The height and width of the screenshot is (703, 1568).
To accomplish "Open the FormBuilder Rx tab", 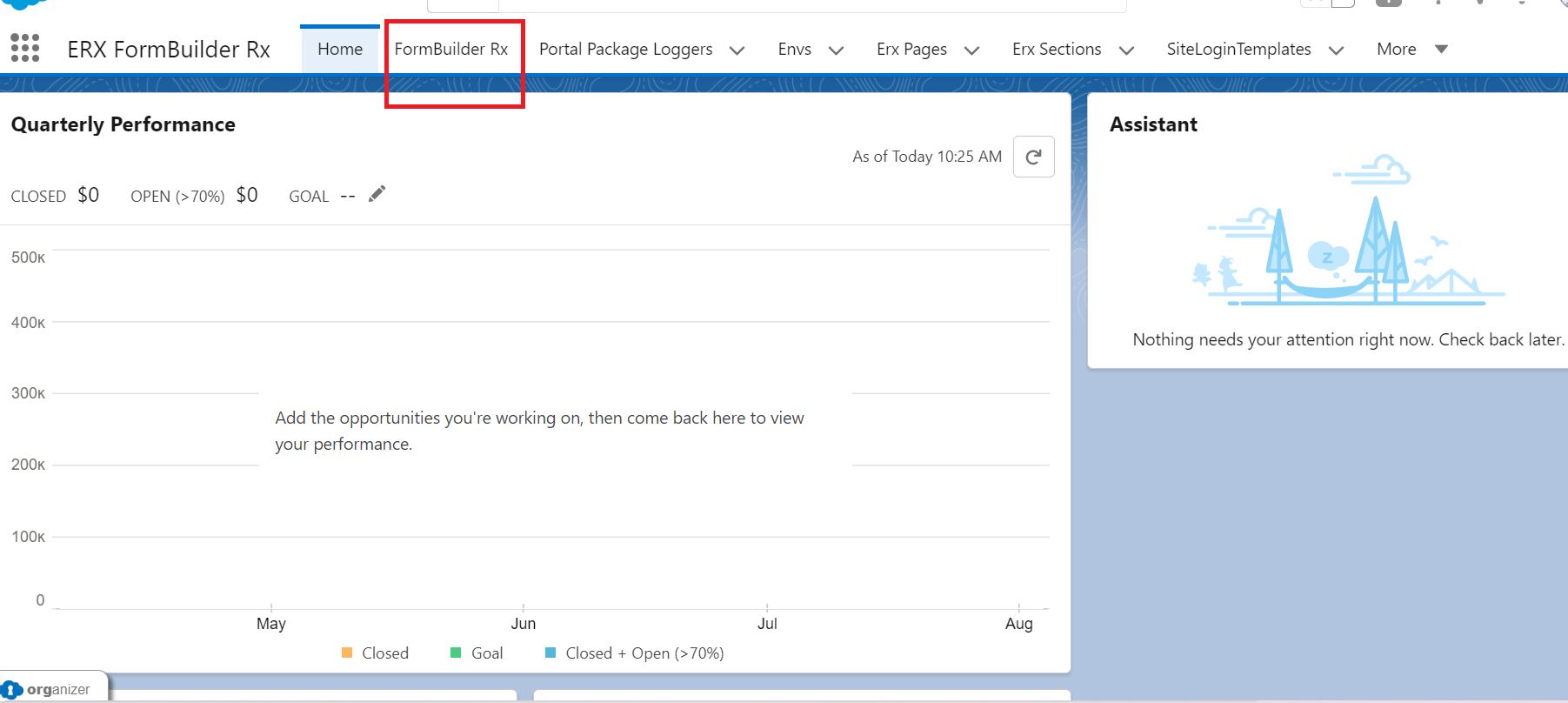I will (450, 50).
